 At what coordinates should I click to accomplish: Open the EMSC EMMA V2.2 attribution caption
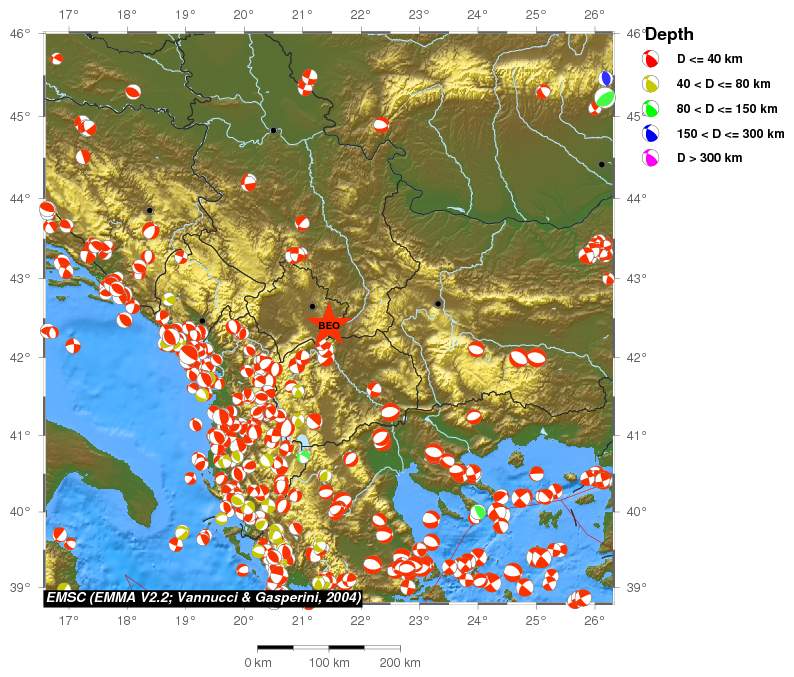point(203,598)
